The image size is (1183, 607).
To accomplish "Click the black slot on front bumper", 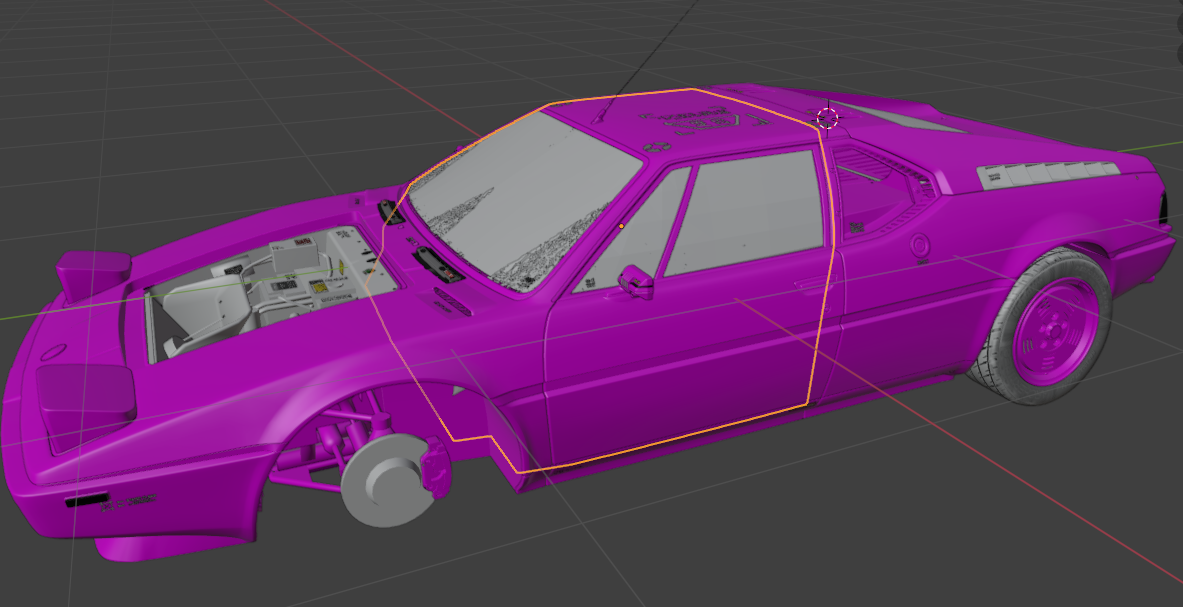I will tap(88, 499).
